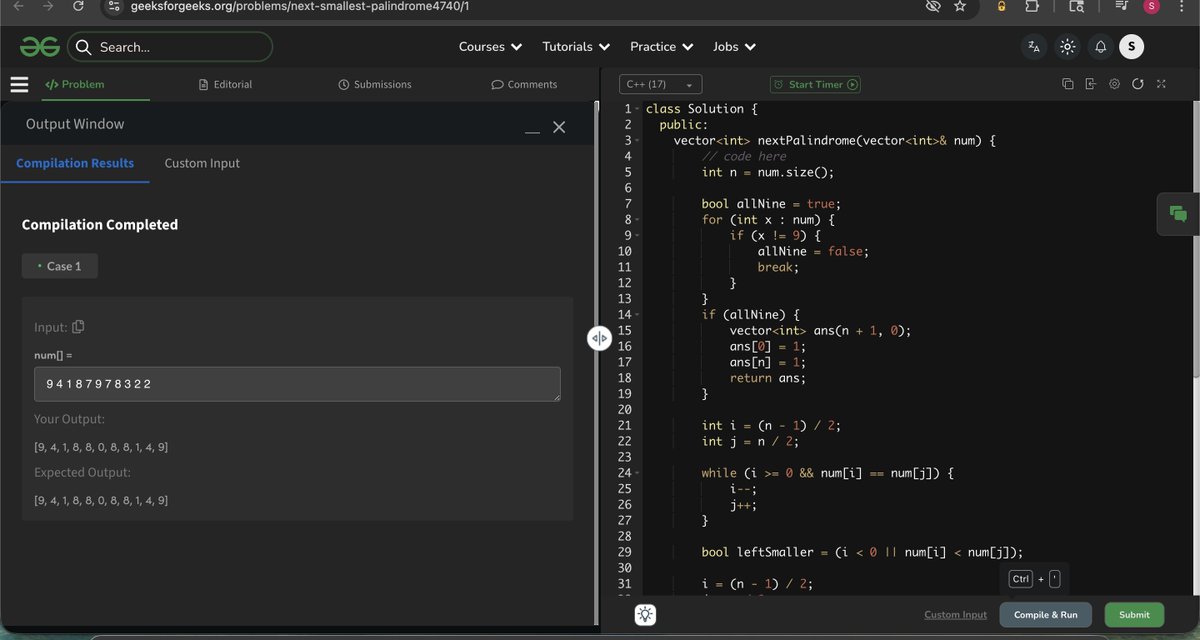Collapse code fold at line 3

tap(636, 141)
